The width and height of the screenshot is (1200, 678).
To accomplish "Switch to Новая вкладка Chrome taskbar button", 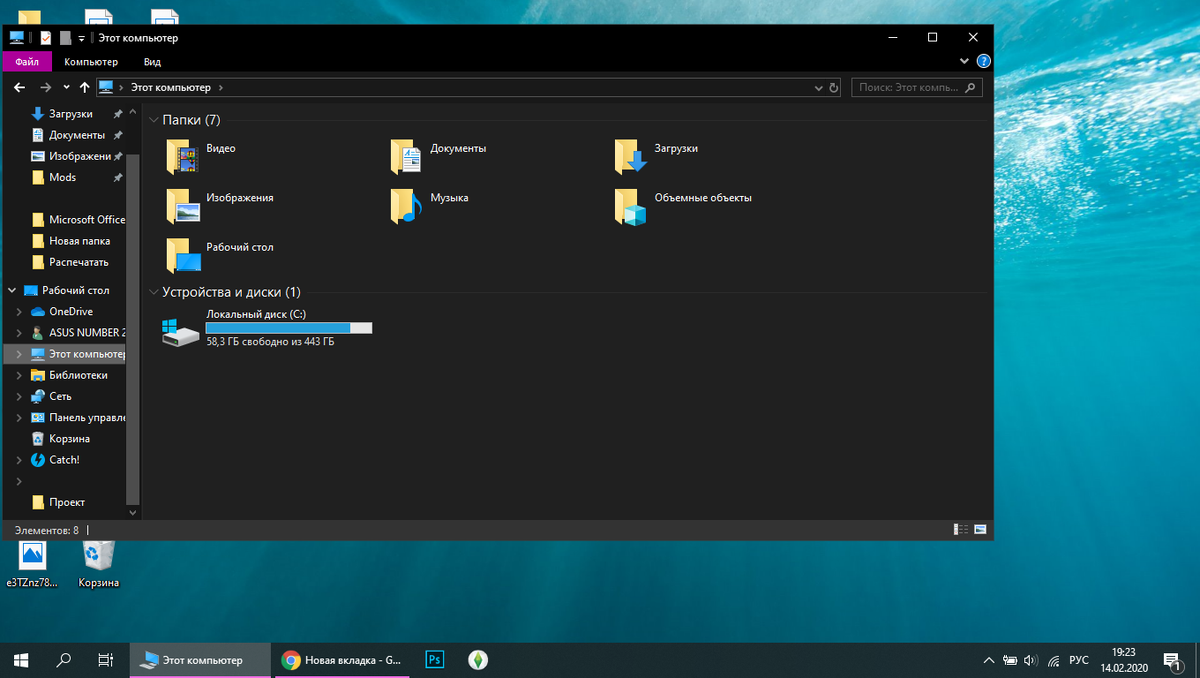I will pyautogui.click(x=341, y=660).
